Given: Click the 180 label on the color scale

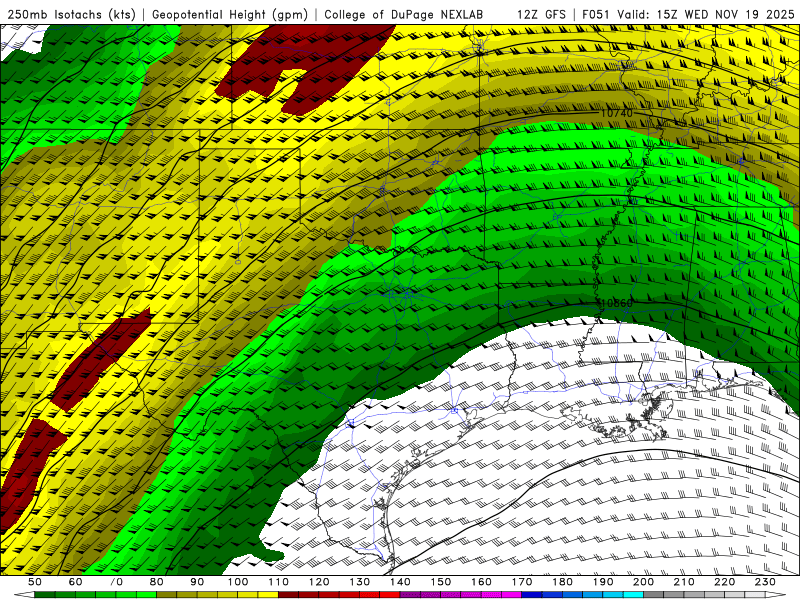Looking at the screenshot, I should point(562,582).
